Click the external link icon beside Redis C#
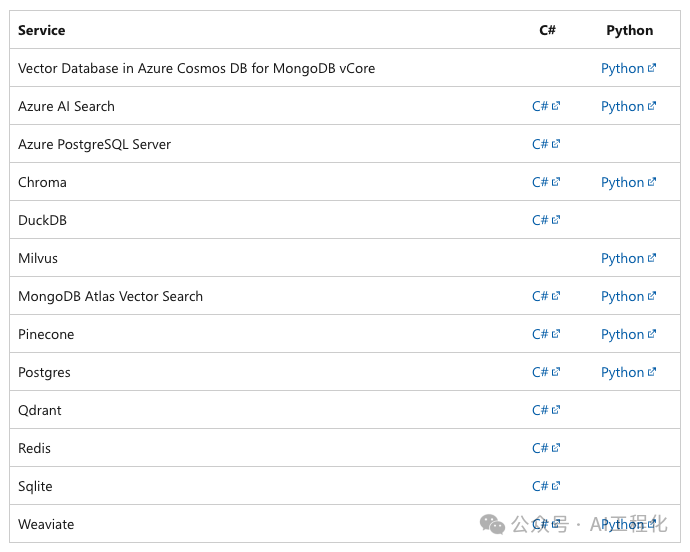This screenshot has width=690, height=552. [x=556, y=448]
